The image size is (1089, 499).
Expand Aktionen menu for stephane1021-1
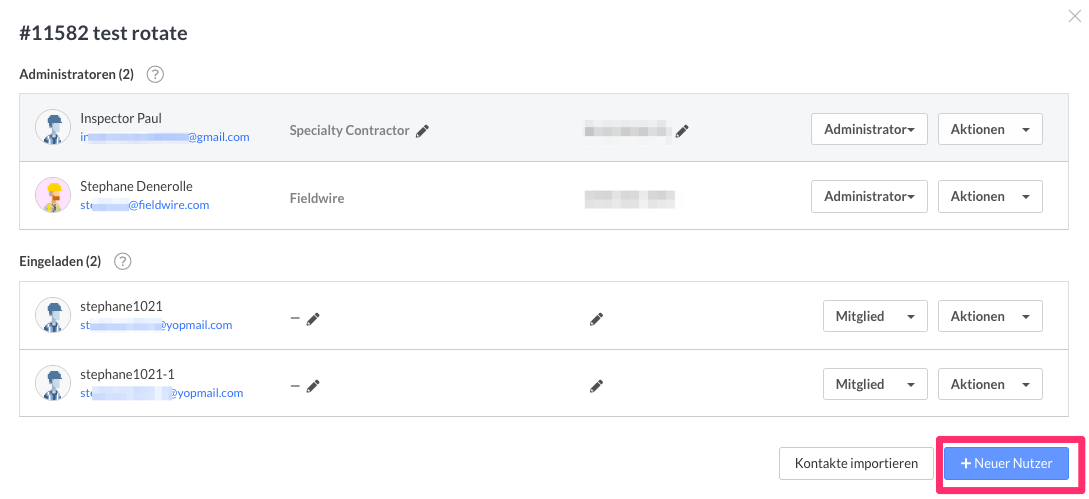[989, 384]
